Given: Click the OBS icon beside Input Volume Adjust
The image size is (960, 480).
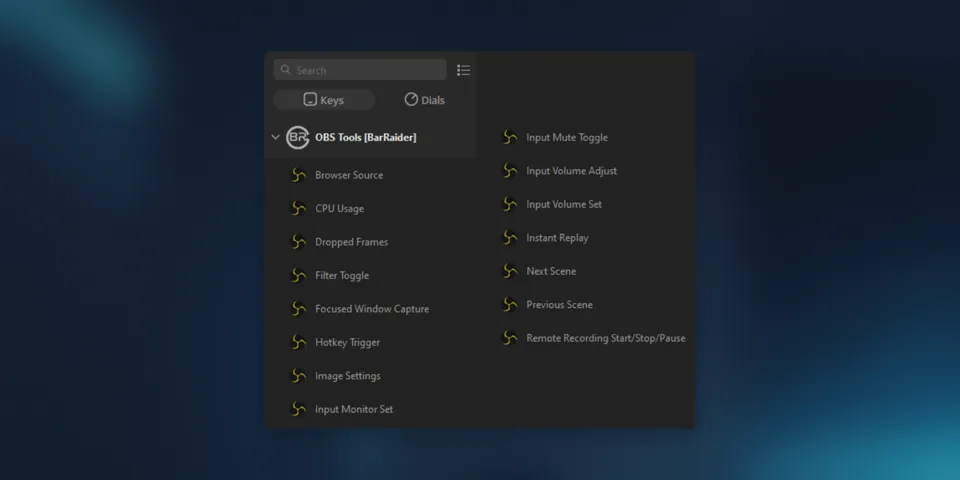Looking at the screenshot, I should coord(509,171).
